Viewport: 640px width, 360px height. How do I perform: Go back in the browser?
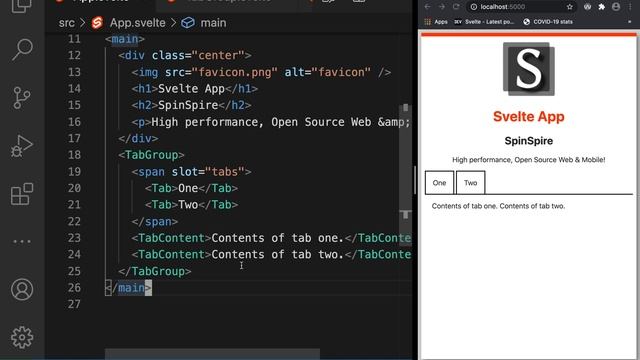[x=427, y=7]
